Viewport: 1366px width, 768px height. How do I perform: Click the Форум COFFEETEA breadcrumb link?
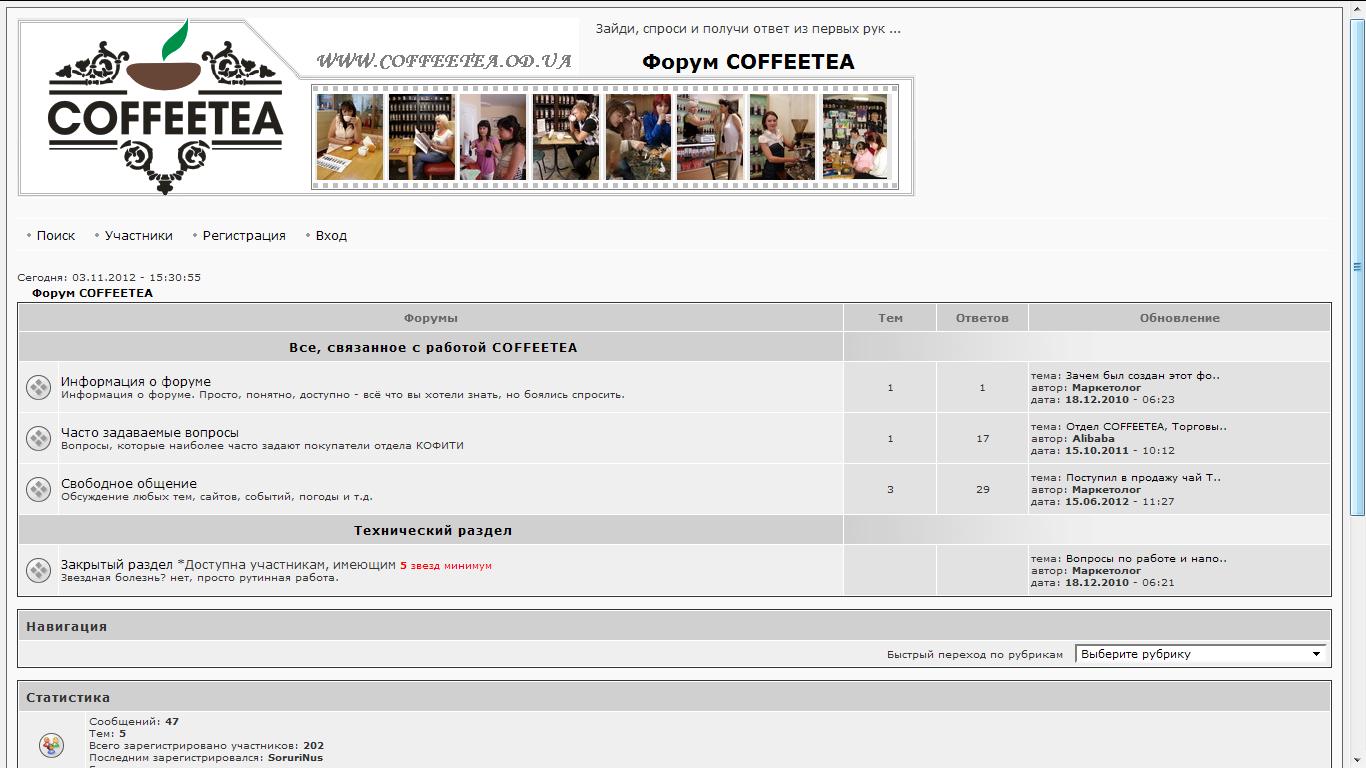coord(92,293)
